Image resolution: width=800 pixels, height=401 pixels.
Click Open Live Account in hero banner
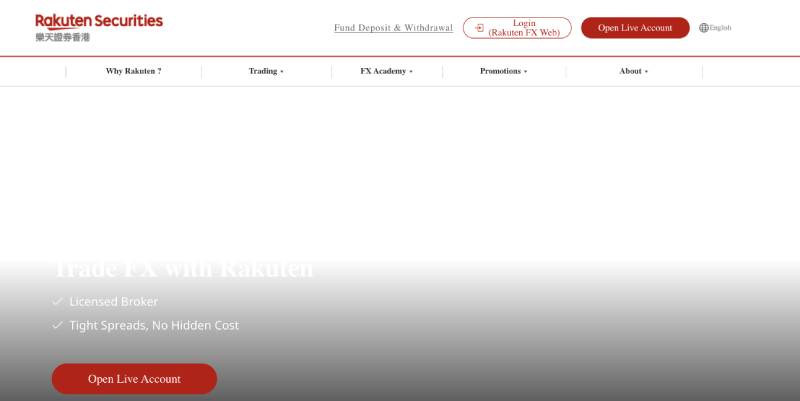coord(134,379)
